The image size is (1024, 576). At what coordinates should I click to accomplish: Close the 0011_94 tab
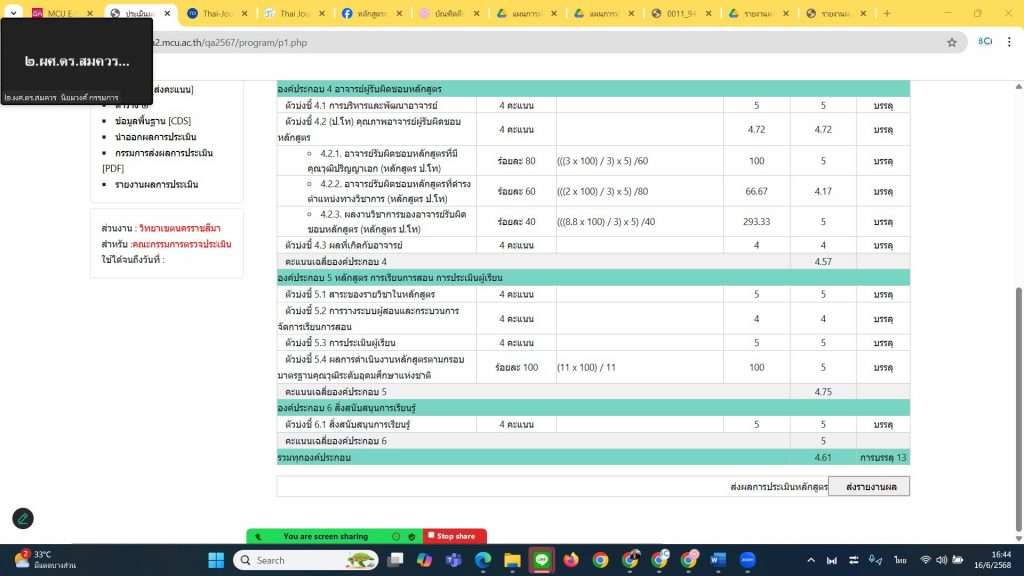[x=708, y=13]
